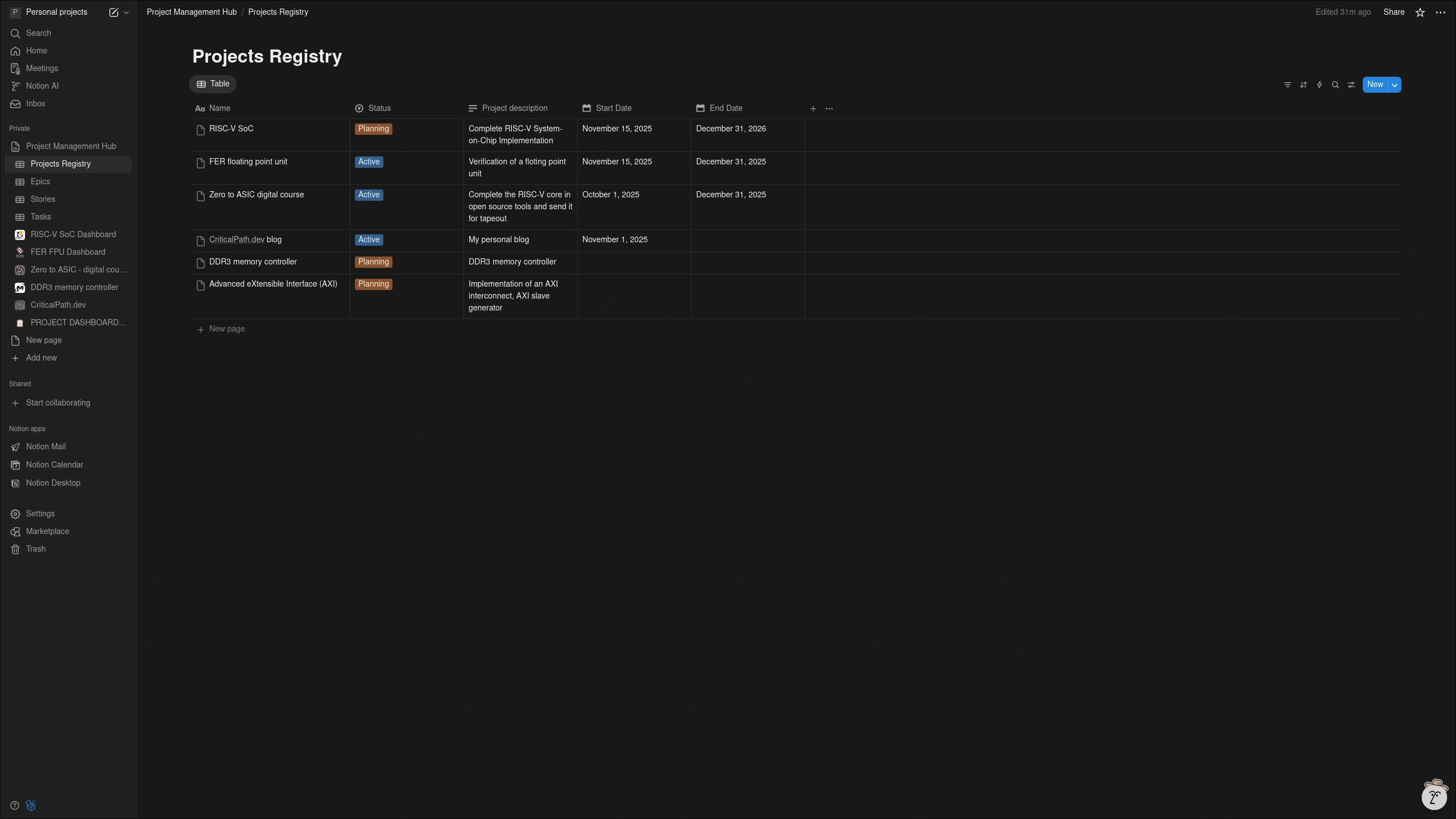Add a new property column

pyautogui.click(x=813, y=109)
